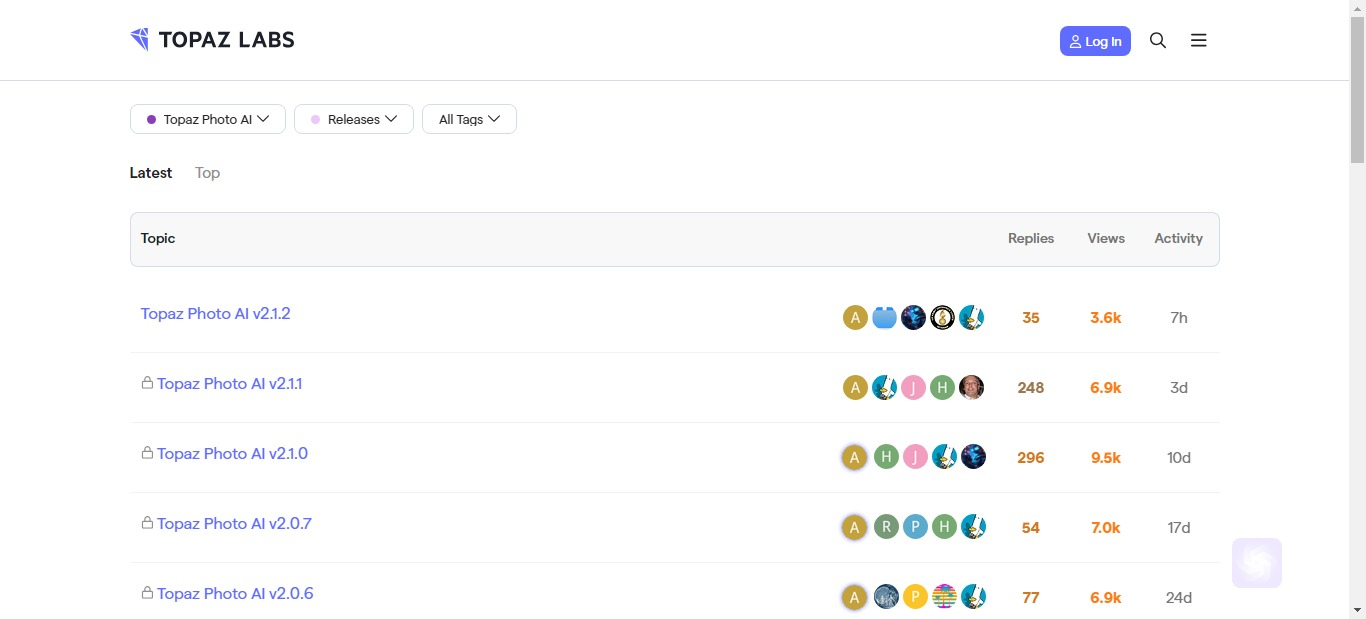This screenshot has height=619, width=1366.
Task: Open the Topaz Photo AI v2.0.7 topic
Action: (x=234, y=524)
